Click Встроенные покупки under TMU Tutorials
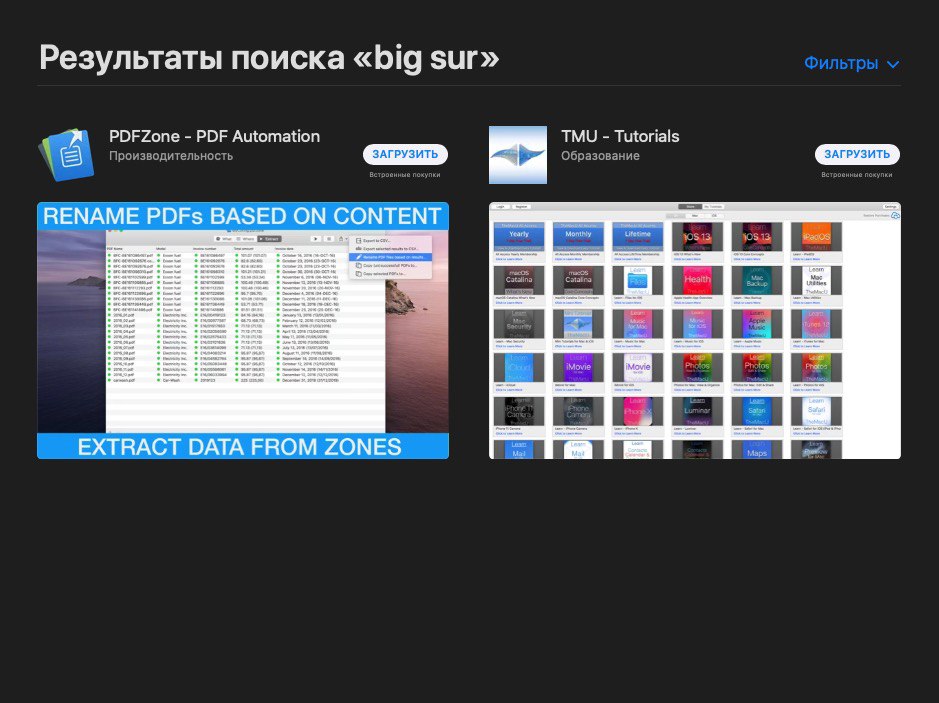This screenshot has width=939, height=703. coord(856,175)
